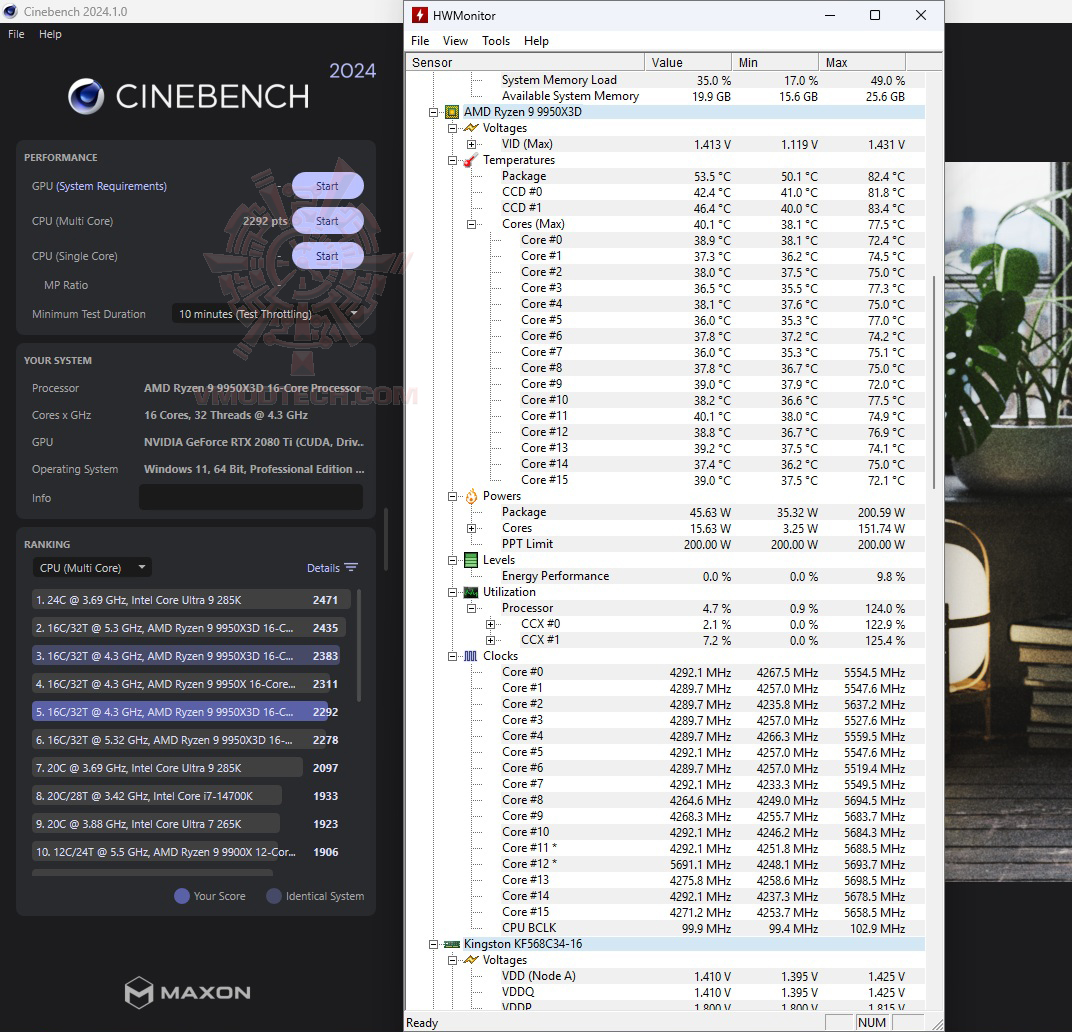1072x1032 pixels.
Task: Select the ranking entry scoring 2435
Action: [189, 628]
